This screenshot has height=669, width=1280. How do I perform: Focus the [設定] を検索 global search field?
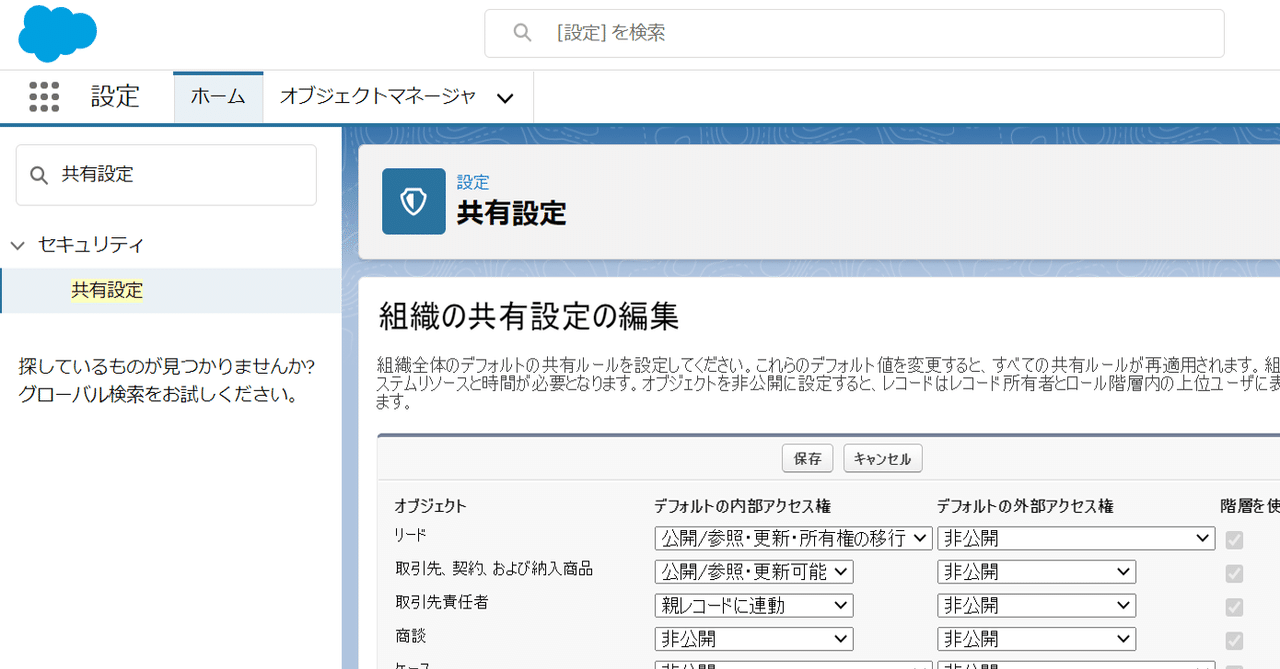coord(854,33)
